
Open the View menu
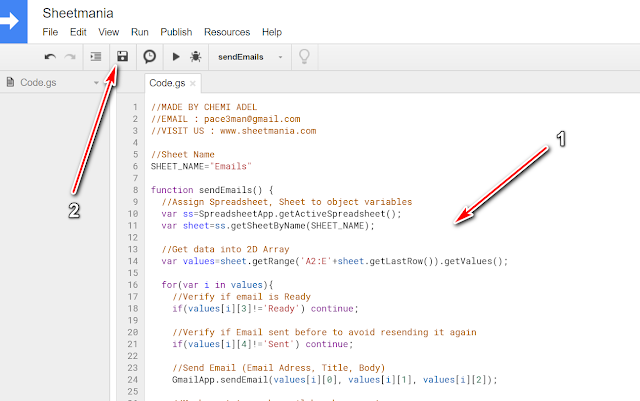[x=109, y=32]
